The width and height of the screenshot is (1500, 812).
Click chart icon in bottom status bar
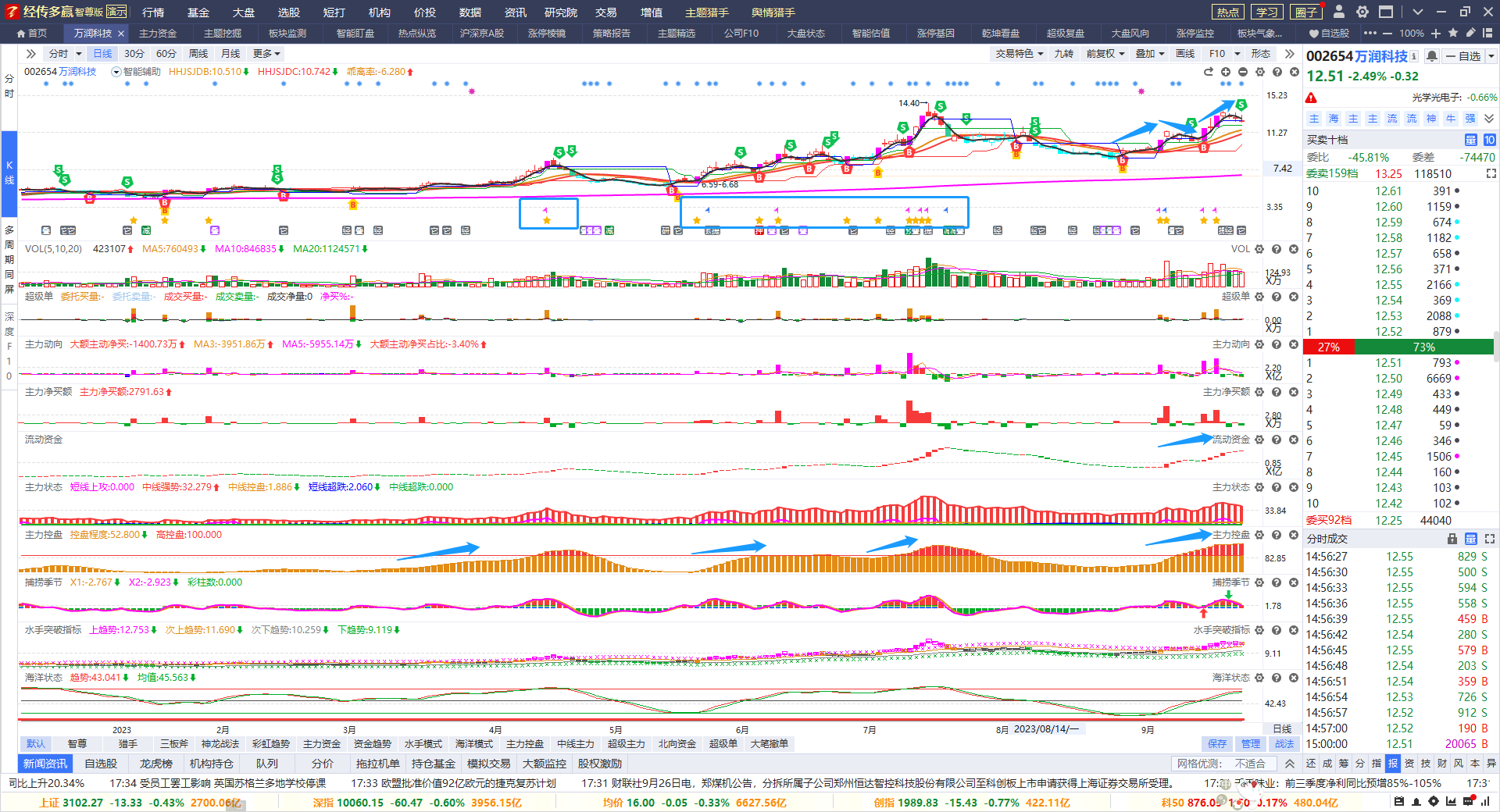[1451, 801]
